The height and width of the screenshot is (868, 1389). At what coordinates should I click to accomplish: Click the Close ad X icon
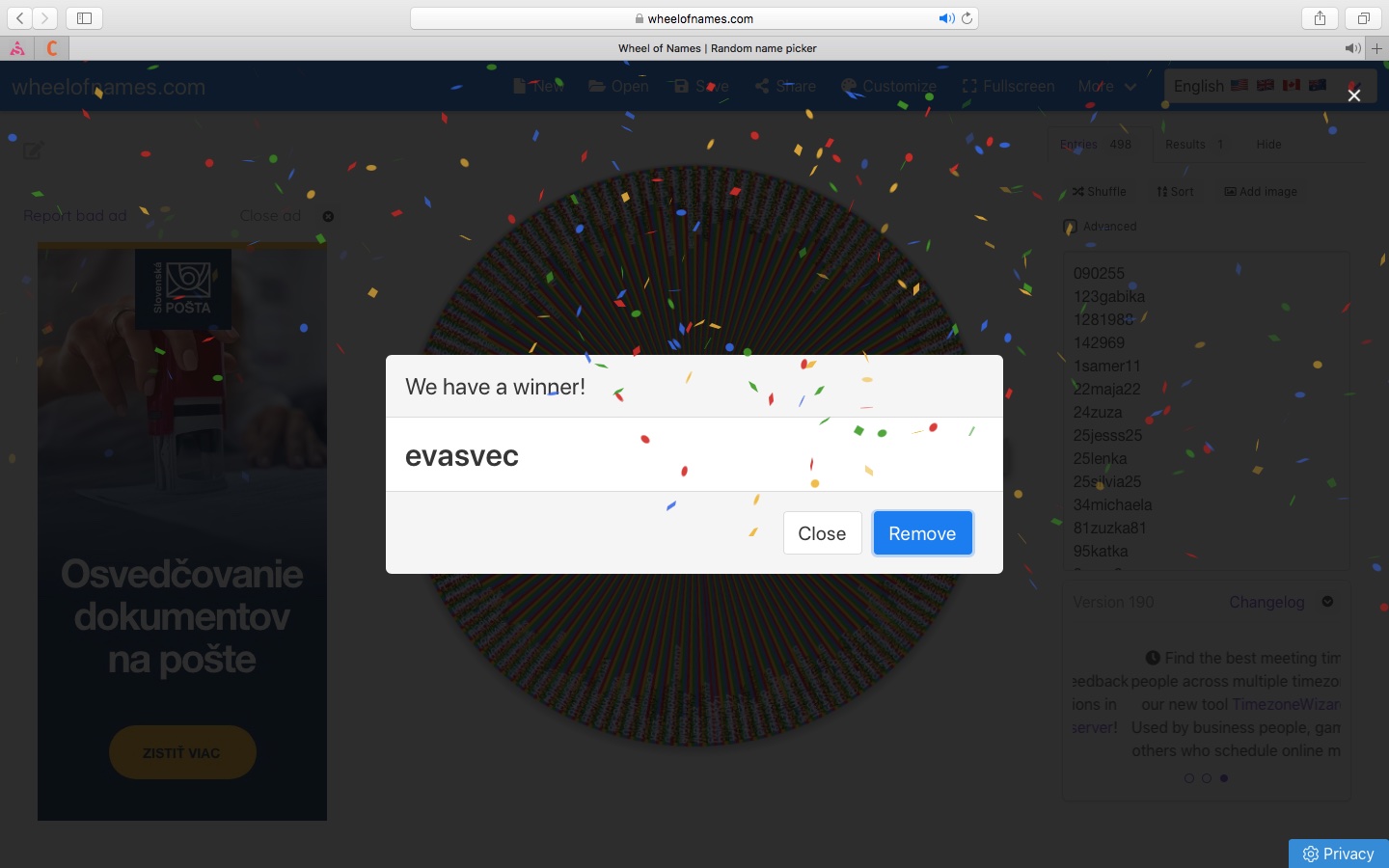[328, 216]
